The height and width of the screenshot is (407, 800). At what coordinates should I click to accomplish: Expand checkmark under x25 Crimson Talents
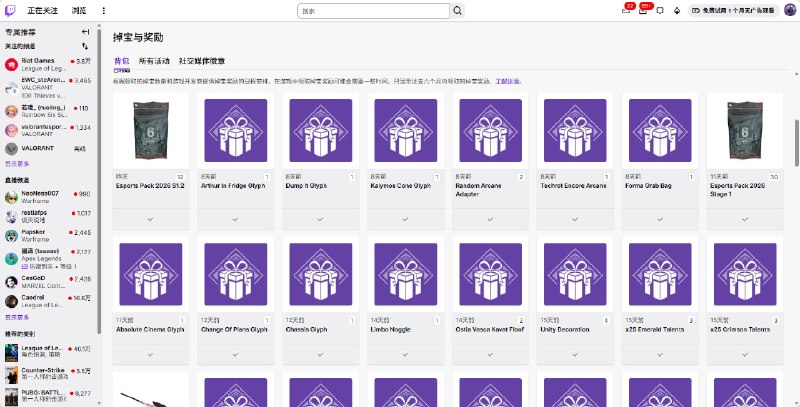[745, 354]
